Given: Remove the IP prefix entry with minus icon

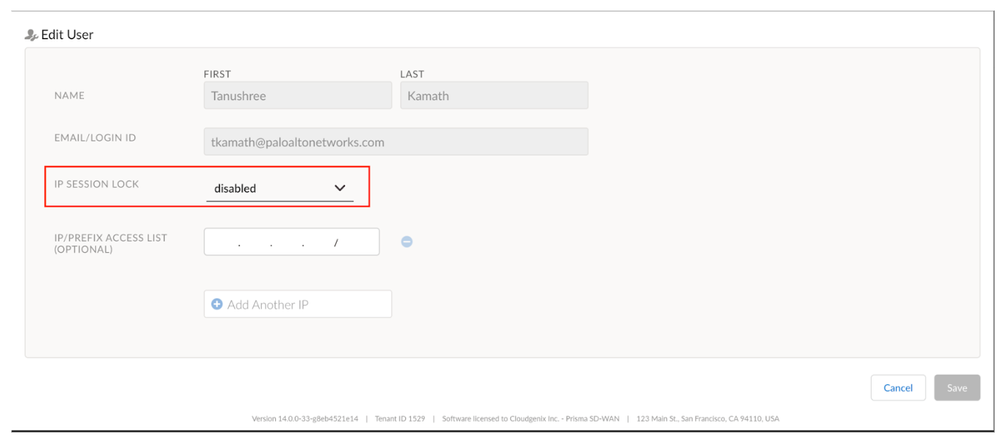Looking at the screenshot, I should 407,241.
